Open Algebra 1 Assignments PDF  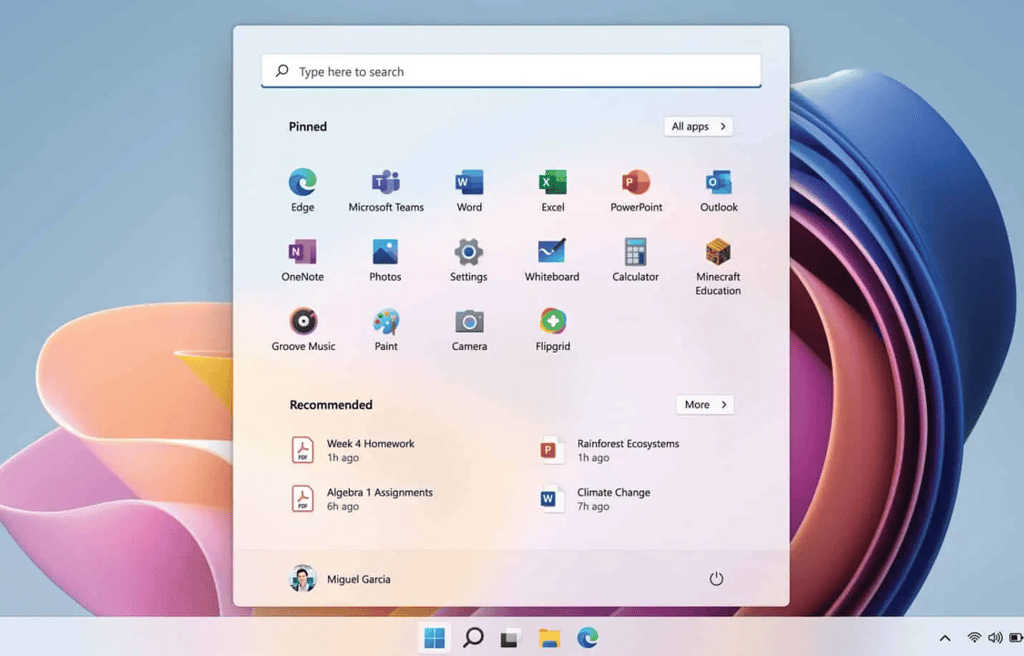tap(362, 499)
